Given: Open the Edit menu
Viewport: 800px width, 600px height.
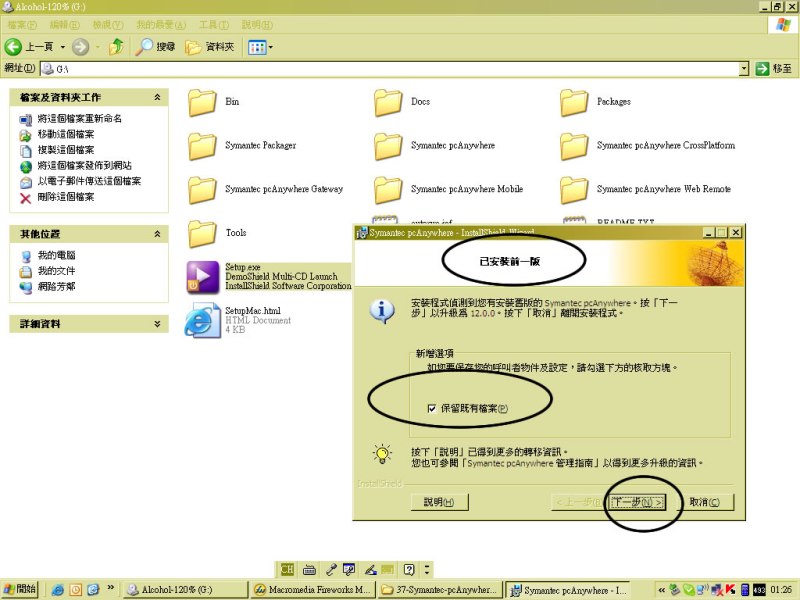Looking at the screenshot, I should pyautogui.click(x=64, y=24).
